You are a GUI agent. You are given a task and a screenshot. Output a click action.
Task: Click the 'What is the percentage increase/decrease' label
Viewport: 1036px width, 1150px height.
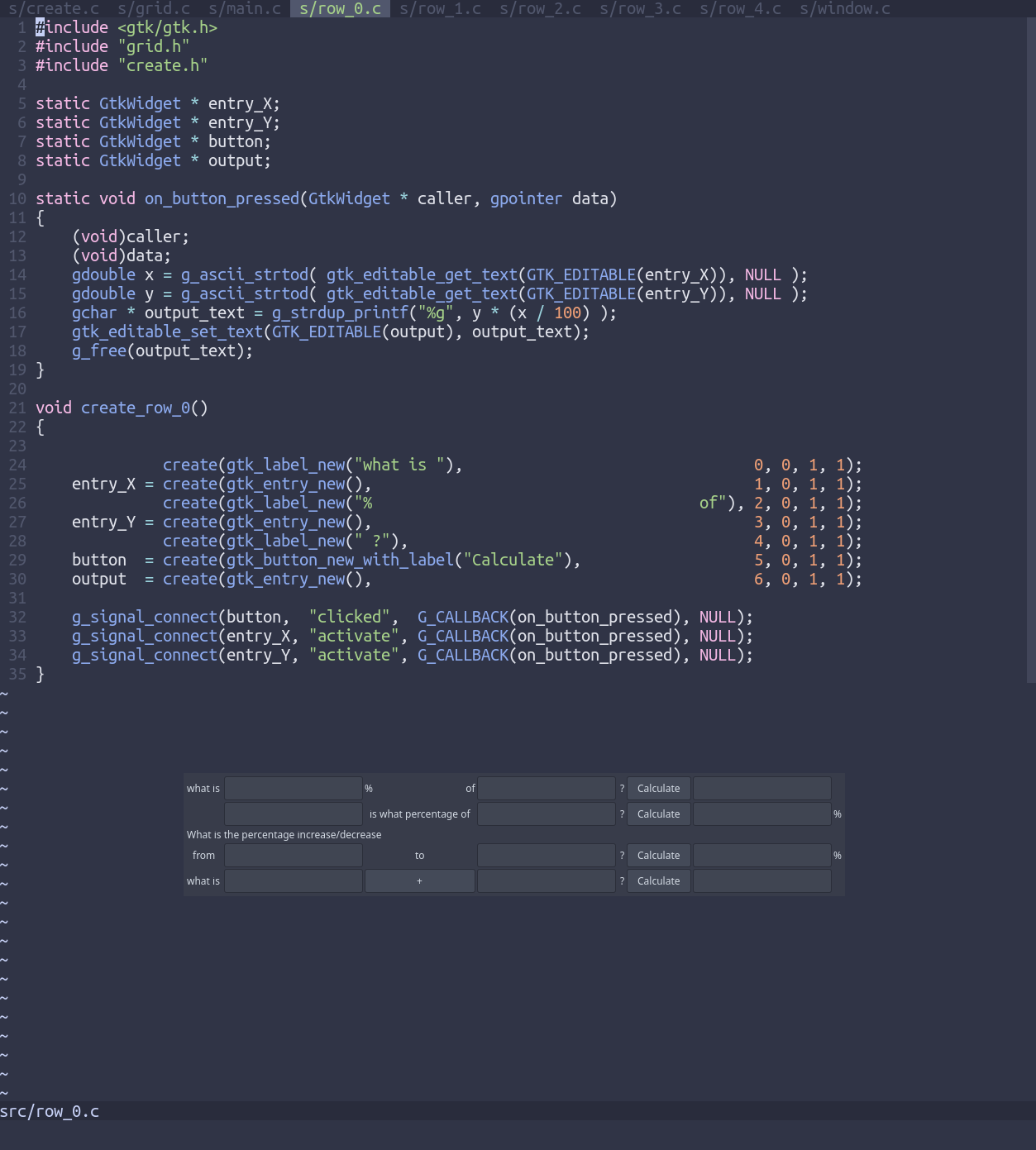tap(284, 835)
